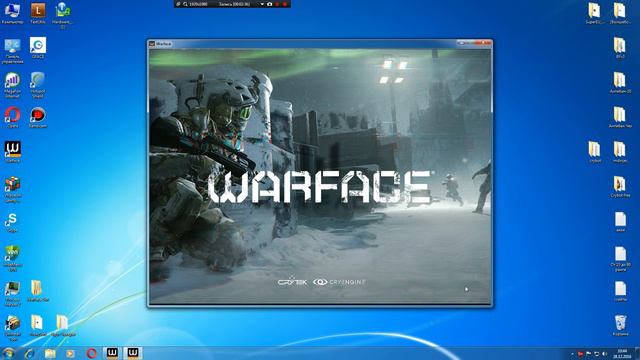Open the monitor-shaped shortcut above the archiver icon
This screenshot has width=640, height=360.
pyautogui.click(x=12, y=293)
